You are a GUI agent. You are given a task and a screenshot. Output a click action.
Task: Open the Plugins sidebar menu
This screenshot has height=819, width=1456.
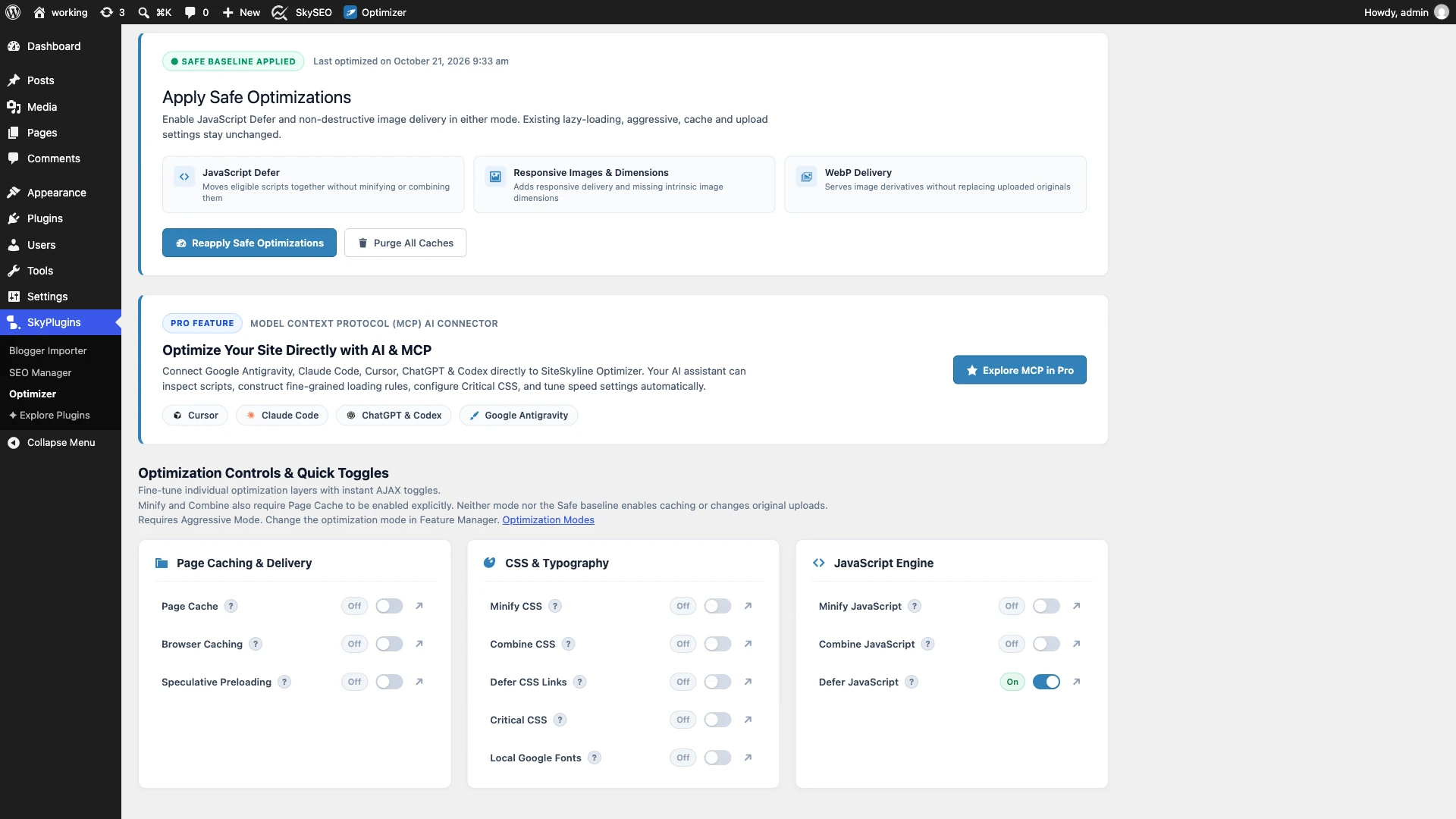[x=61, y=218]
